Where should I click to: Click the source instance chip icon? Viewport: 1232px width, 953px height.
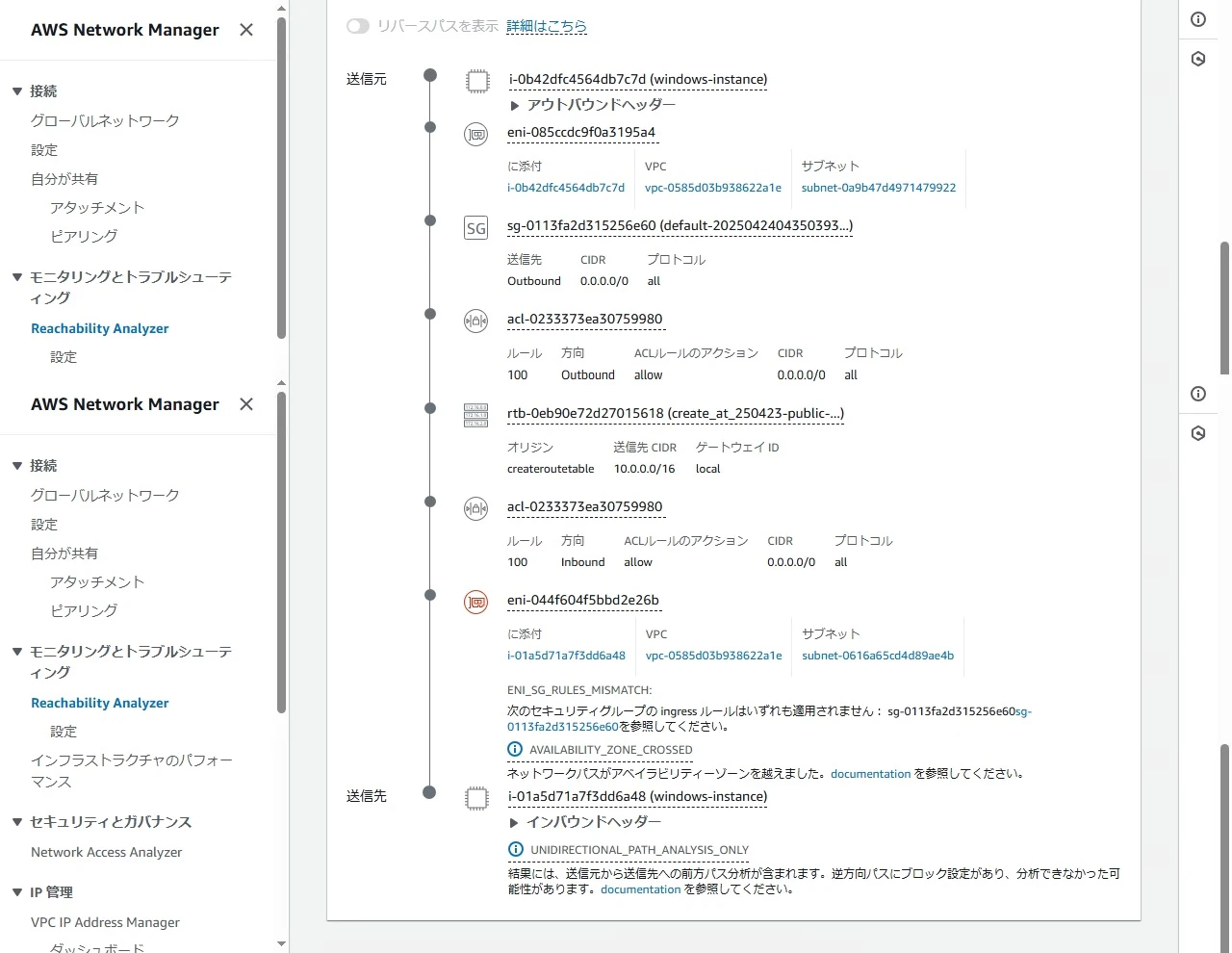click(477, 81)
